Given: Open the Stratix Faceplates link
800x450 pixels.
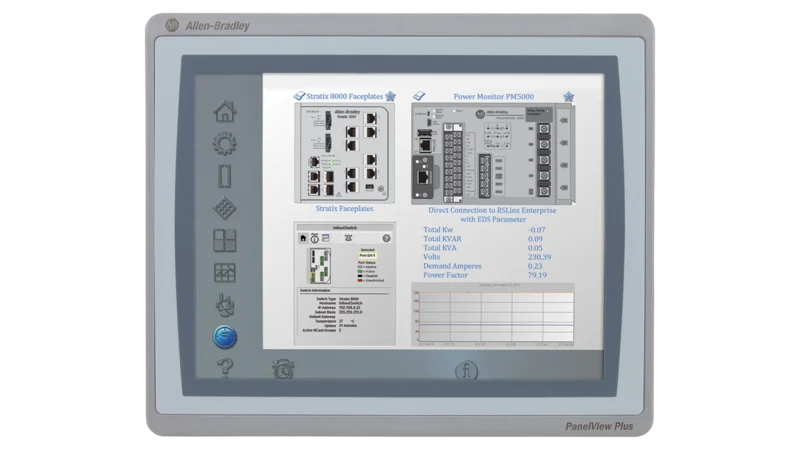Looking at the screenshot, I should pos(344,209).
